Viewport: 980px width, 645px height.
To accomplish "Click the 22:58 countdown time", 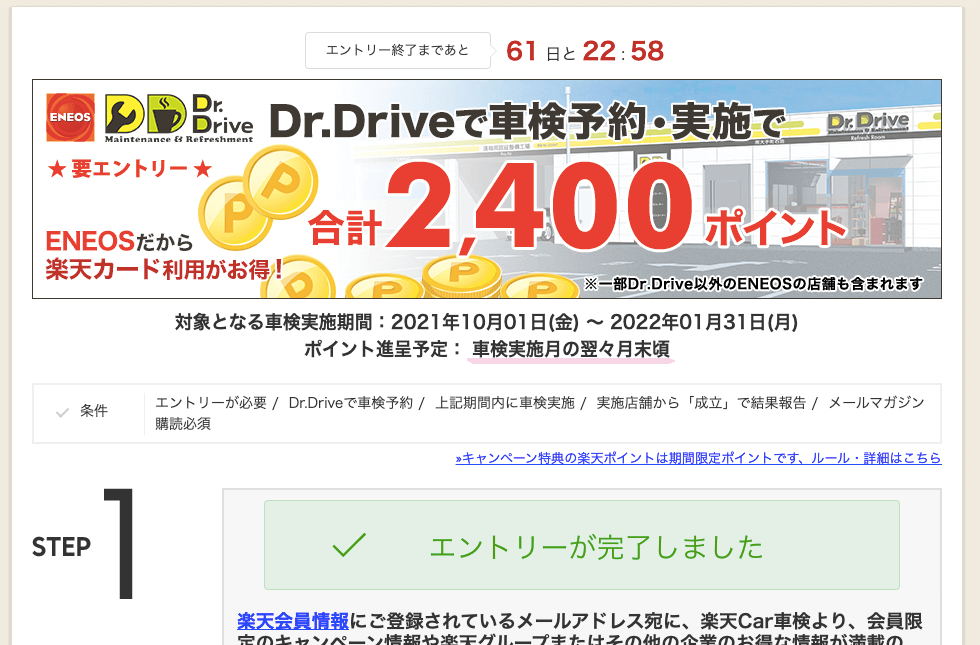I will coord(623,51).
